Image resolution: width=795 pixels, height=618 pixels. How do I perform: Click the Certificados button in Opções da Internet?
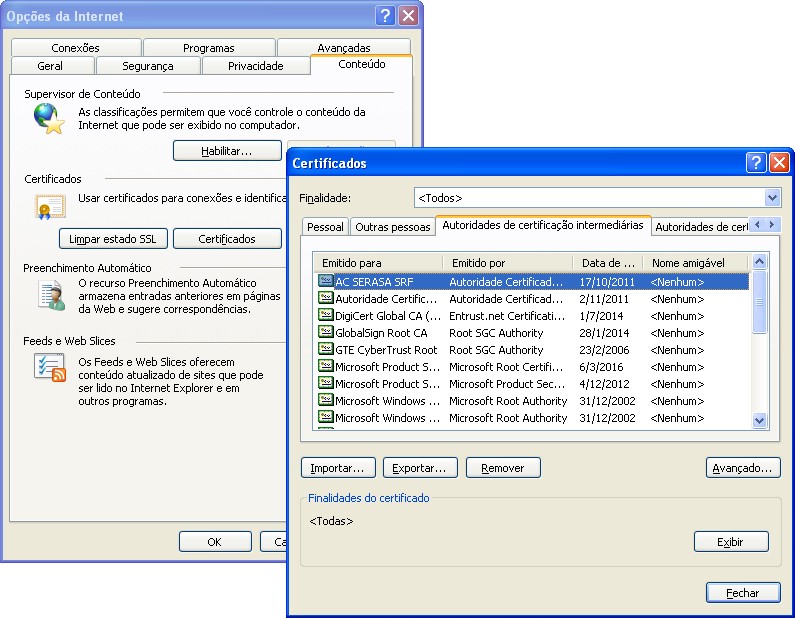tap(227, 239)
